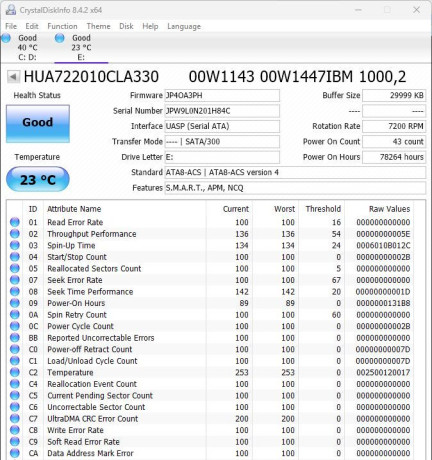Open the Theme menu
The width and height of the screenshot is (432, 460).
(x=98, y=26)
